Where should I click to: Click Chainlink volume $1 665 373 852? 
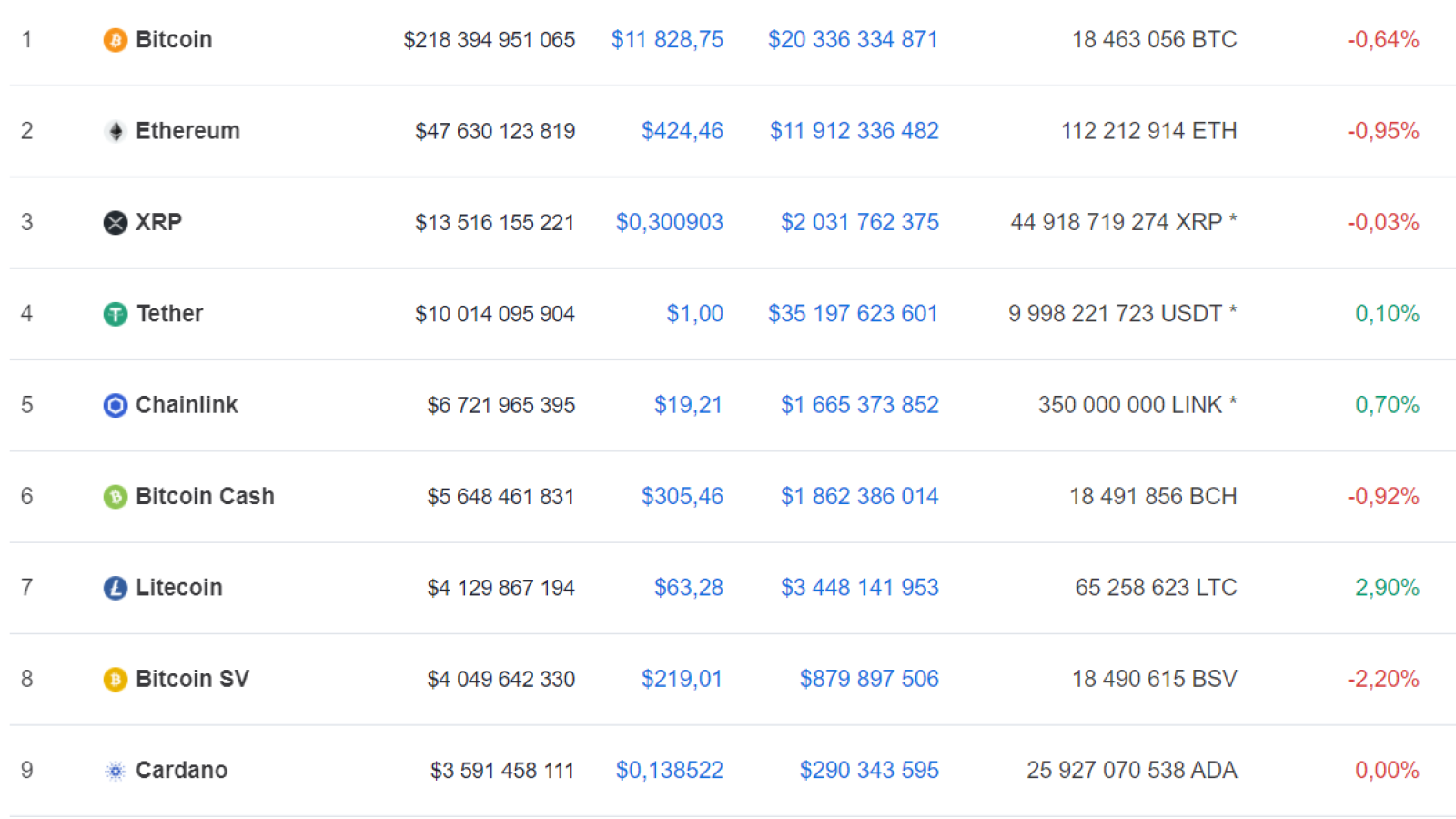(860, 405)
